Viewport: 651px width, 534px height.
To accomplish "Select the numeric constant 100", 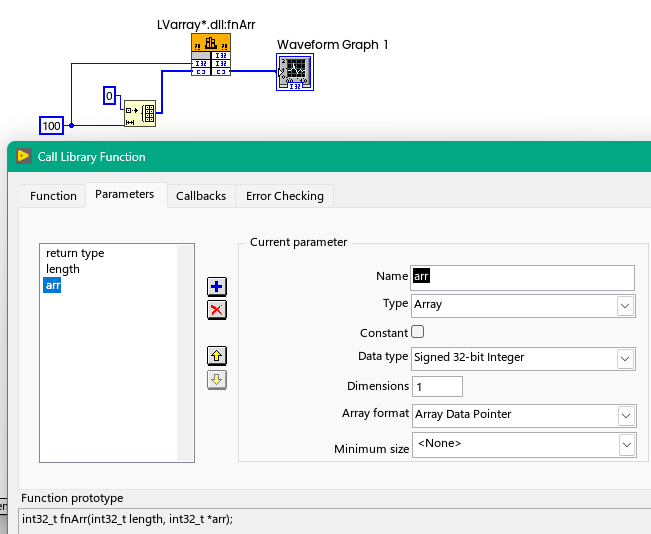I will (51, 126).
